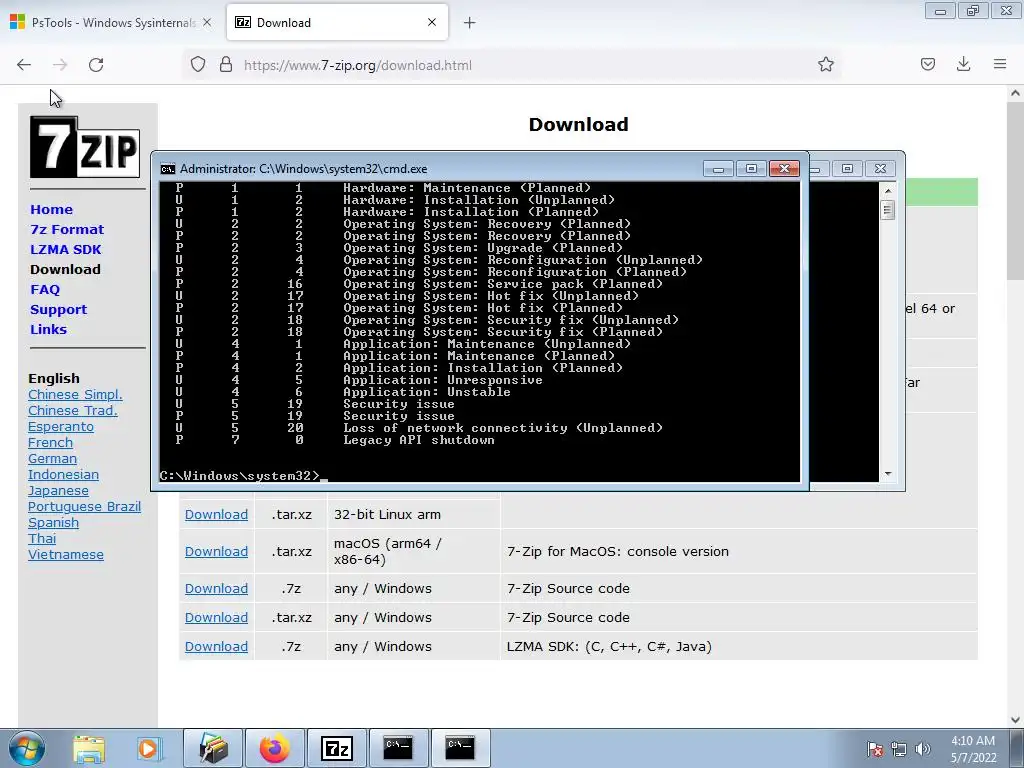Click scroll-down arrow of background cmd window
Screen dimensions: 1024x768
pos(887,474)
